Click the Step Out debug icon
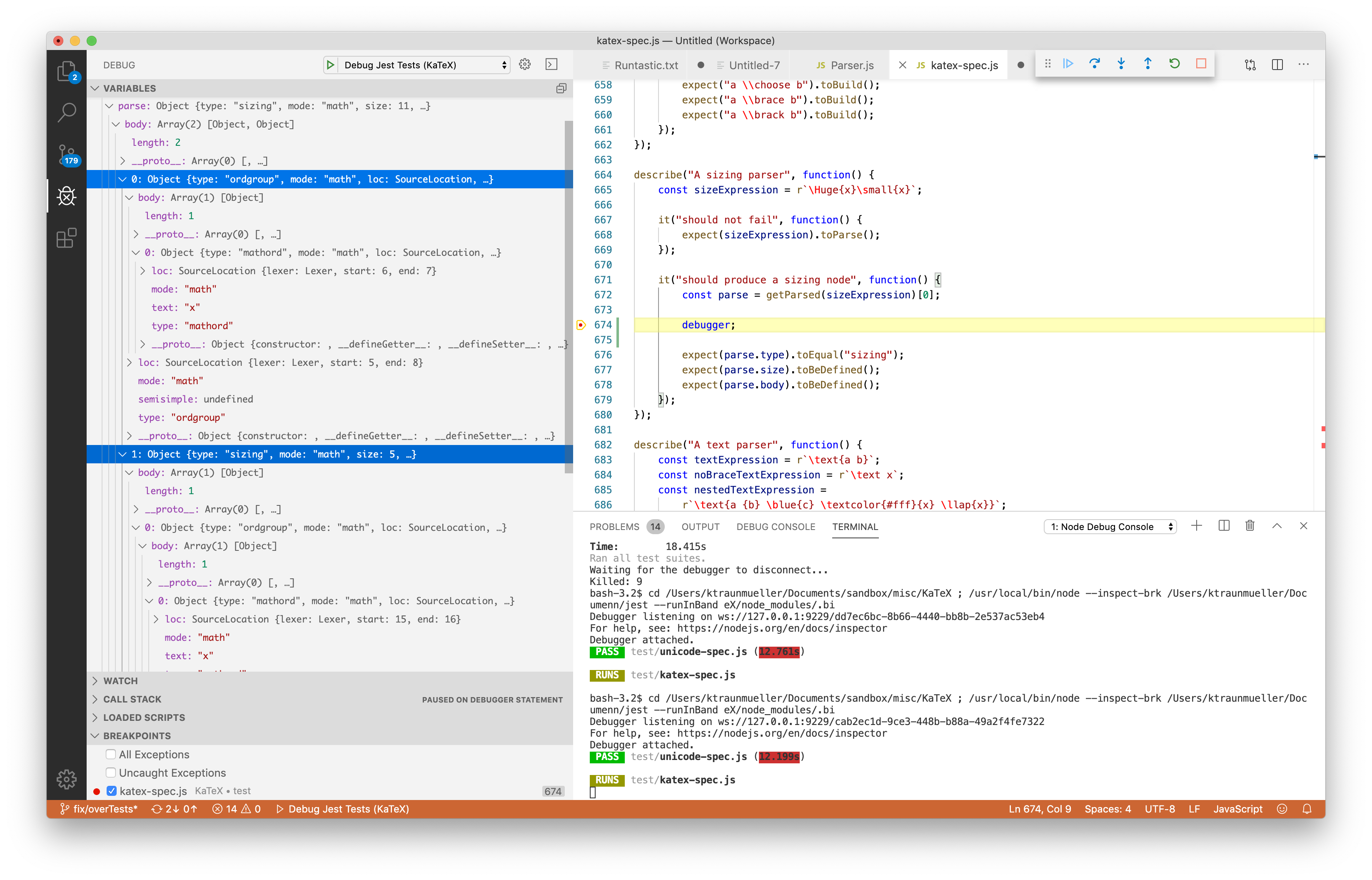1372x880 pixels. point(1148,64)
